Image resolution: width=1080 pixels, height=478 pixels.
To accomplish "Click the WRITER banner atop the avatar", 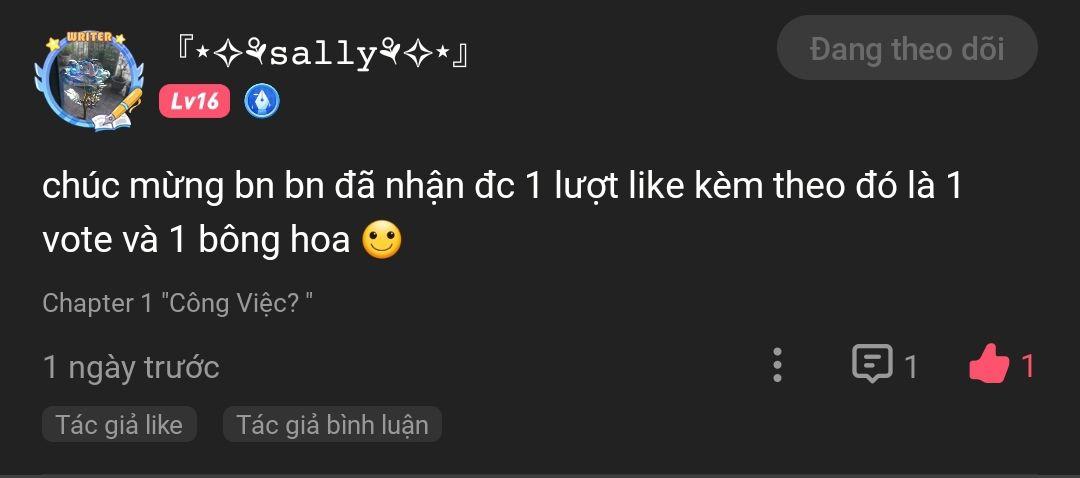I will [90, 38].
